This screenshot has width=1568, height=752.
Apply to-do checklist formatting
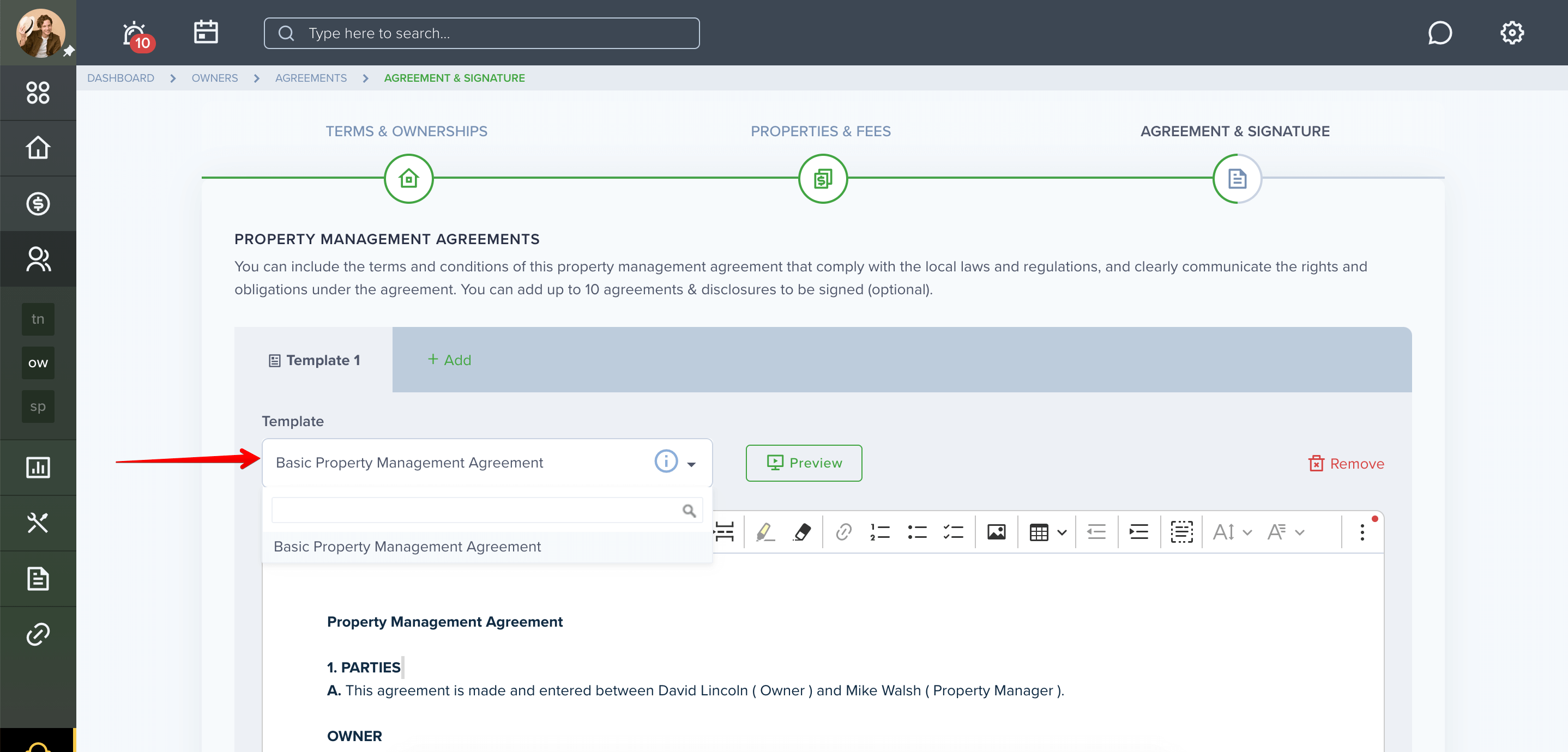(x=953, y=532)
